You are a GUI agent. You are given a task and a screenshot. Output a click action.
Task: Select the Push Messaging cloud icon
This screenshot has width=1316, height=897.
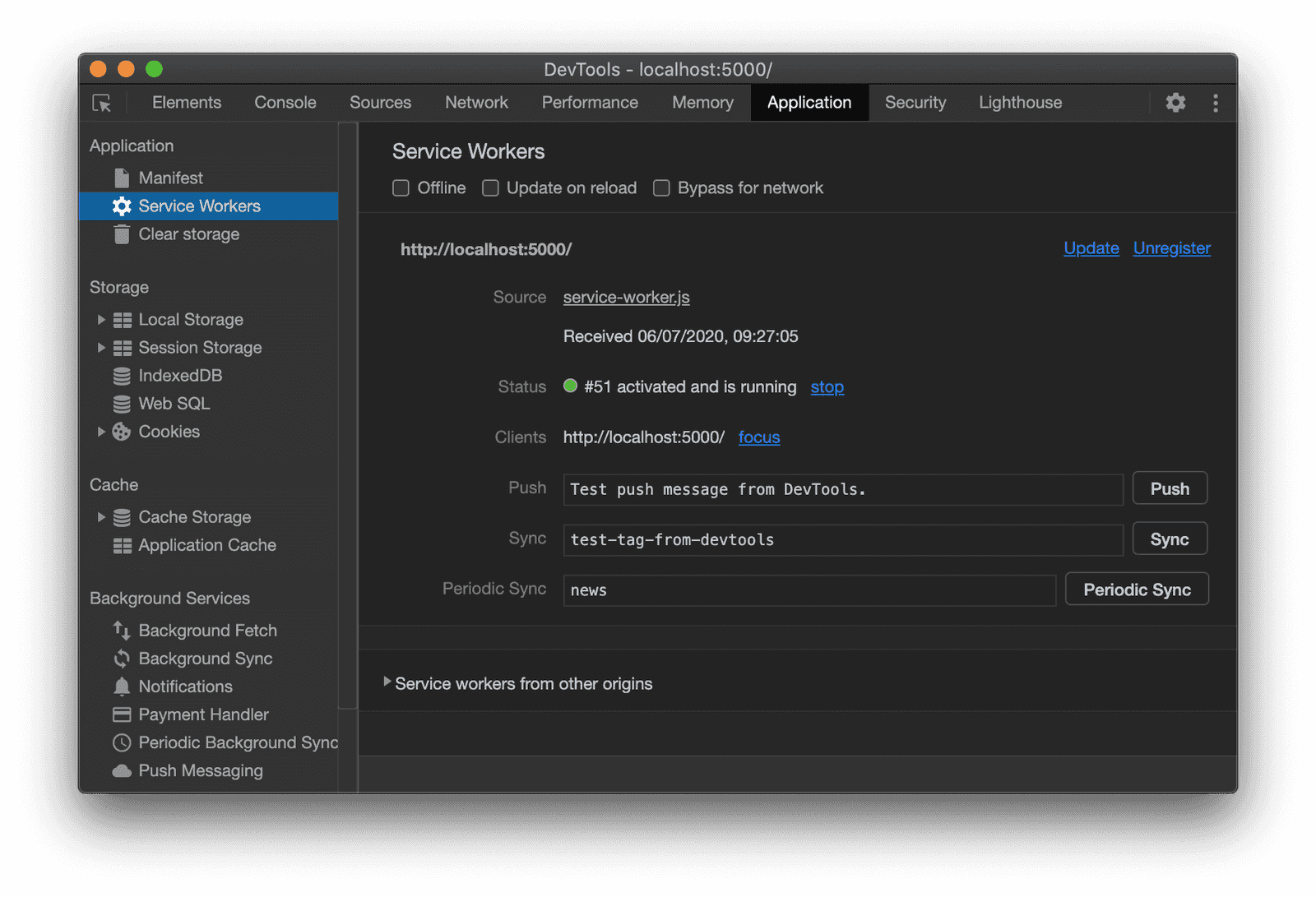click(122, 771)
